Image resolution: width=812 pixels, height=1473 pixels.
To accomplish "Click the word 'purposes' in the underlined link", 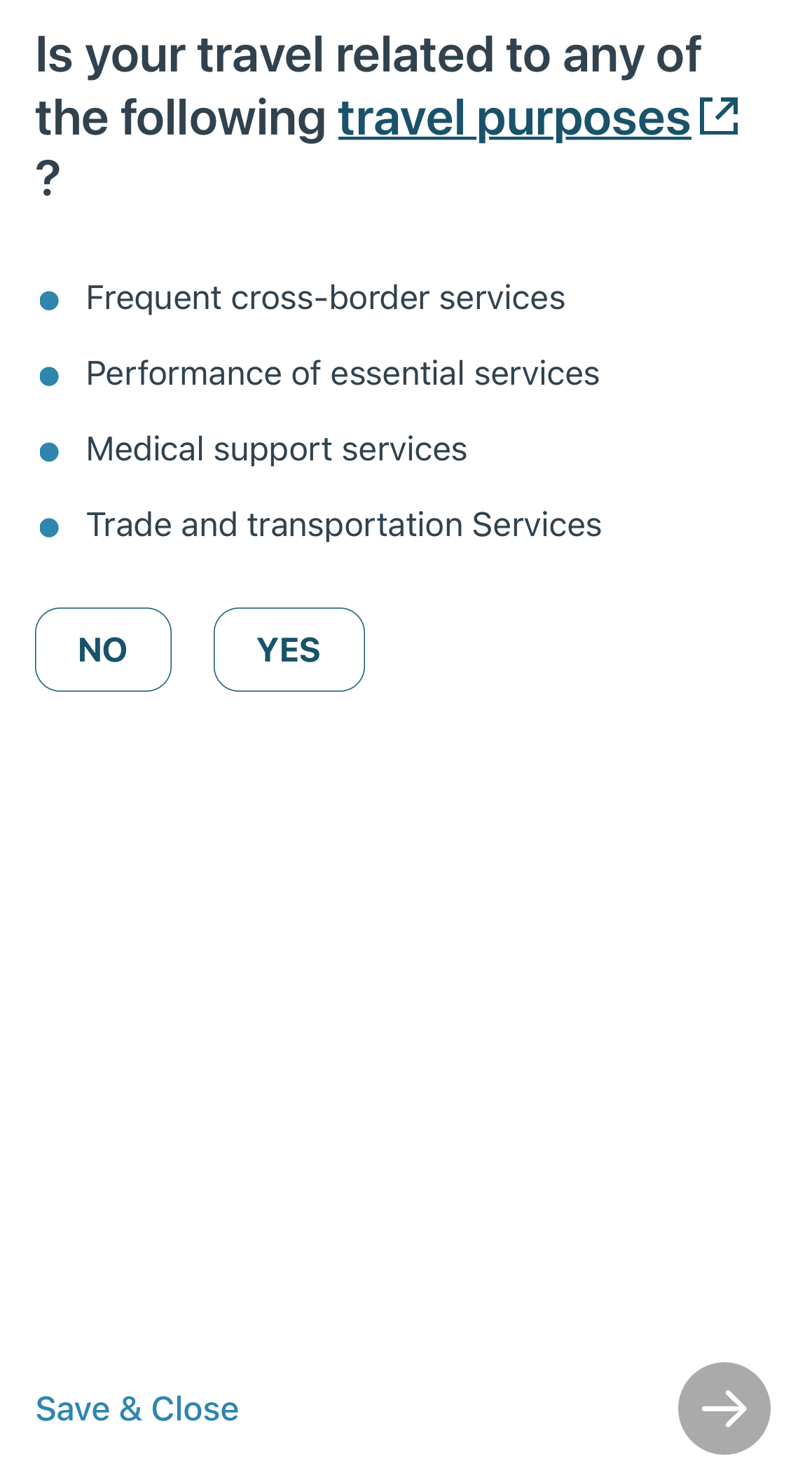I will [584, 119].
